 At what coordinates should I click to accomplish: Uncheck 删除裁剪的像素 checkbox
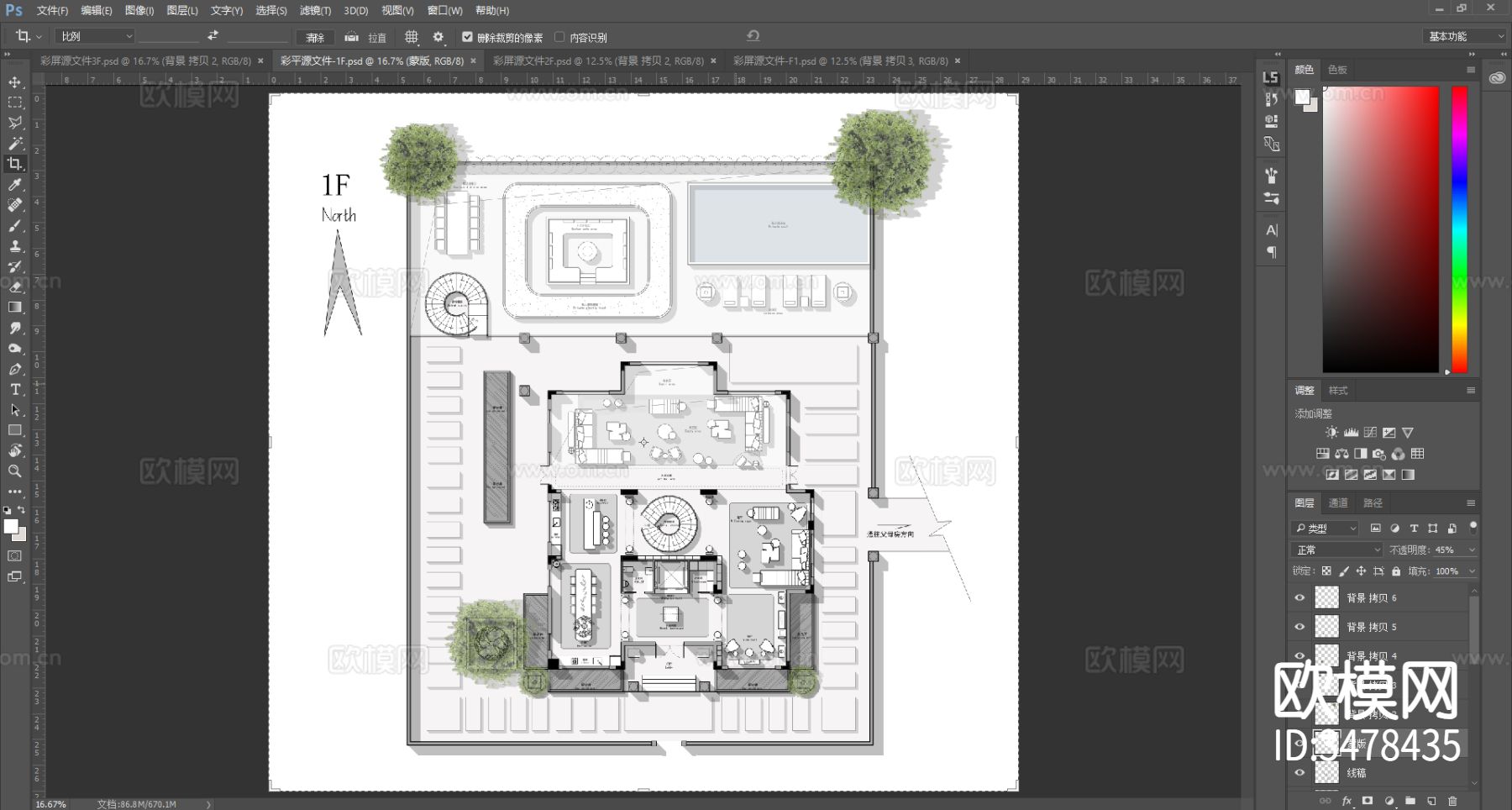[467, 37]
